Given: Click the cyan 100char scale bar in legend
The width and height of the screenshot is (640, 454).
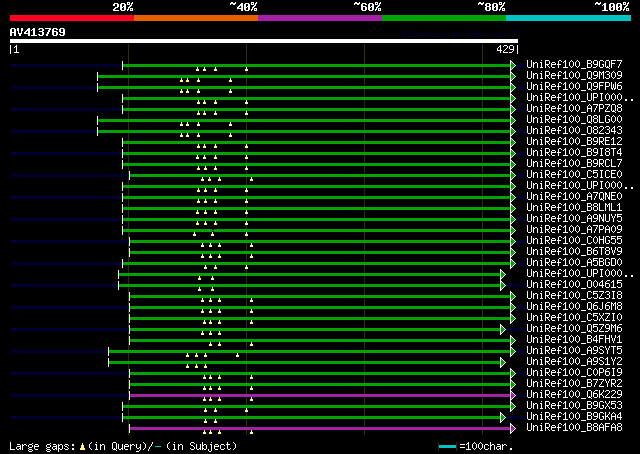Looking at the screenshot, I should tap(447, 446).
